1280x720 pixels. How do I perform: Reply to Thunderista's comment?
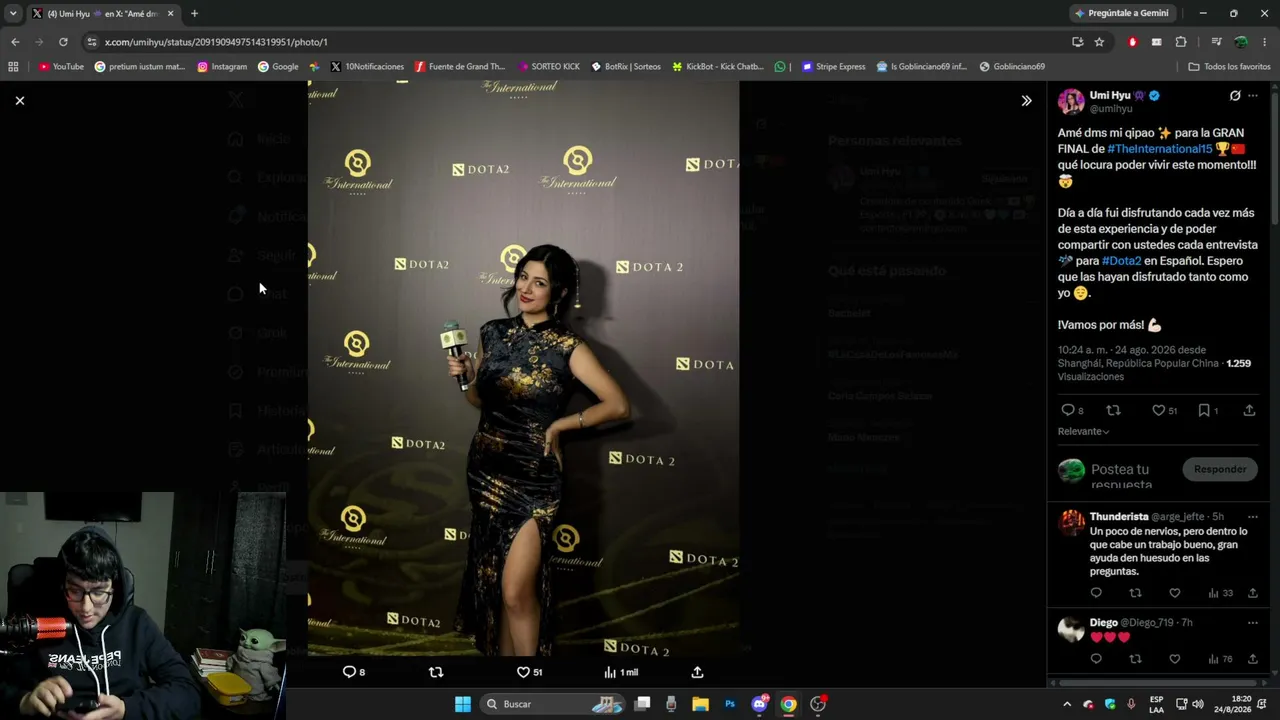coord(1096,593)
